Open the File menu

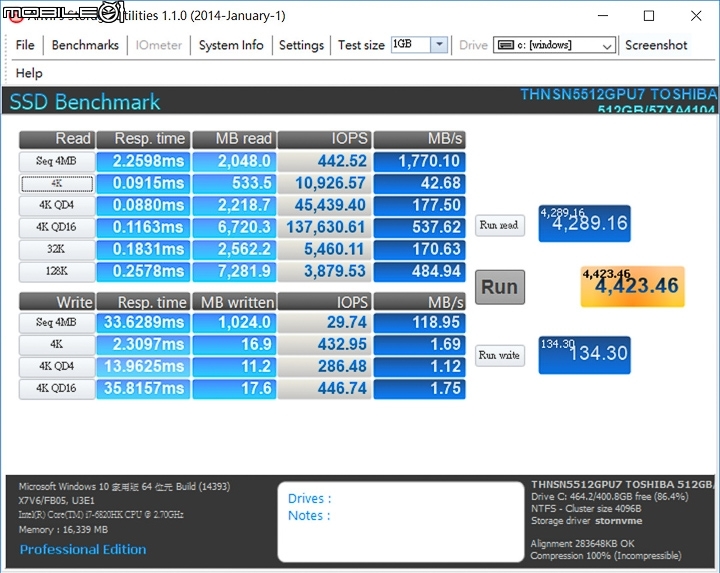pos(25,45)
